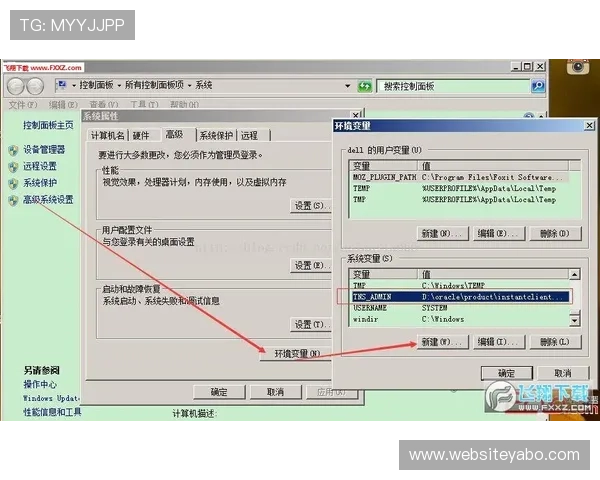Screen dimensions: 600x480
Task: Click 新建(N) under user variables
Action: (443, 233)
